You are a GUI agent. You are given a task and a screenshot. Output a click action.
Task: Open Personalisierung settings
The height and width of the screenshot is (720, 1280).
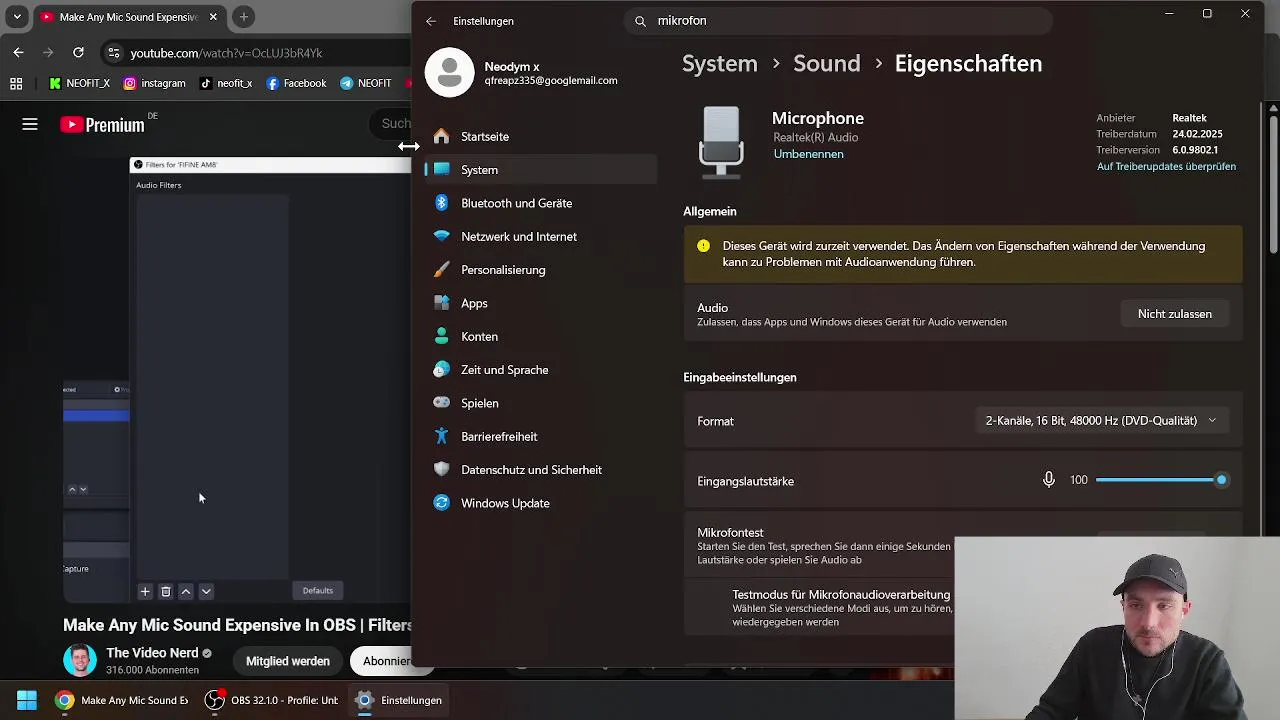[x=540, y=270]
